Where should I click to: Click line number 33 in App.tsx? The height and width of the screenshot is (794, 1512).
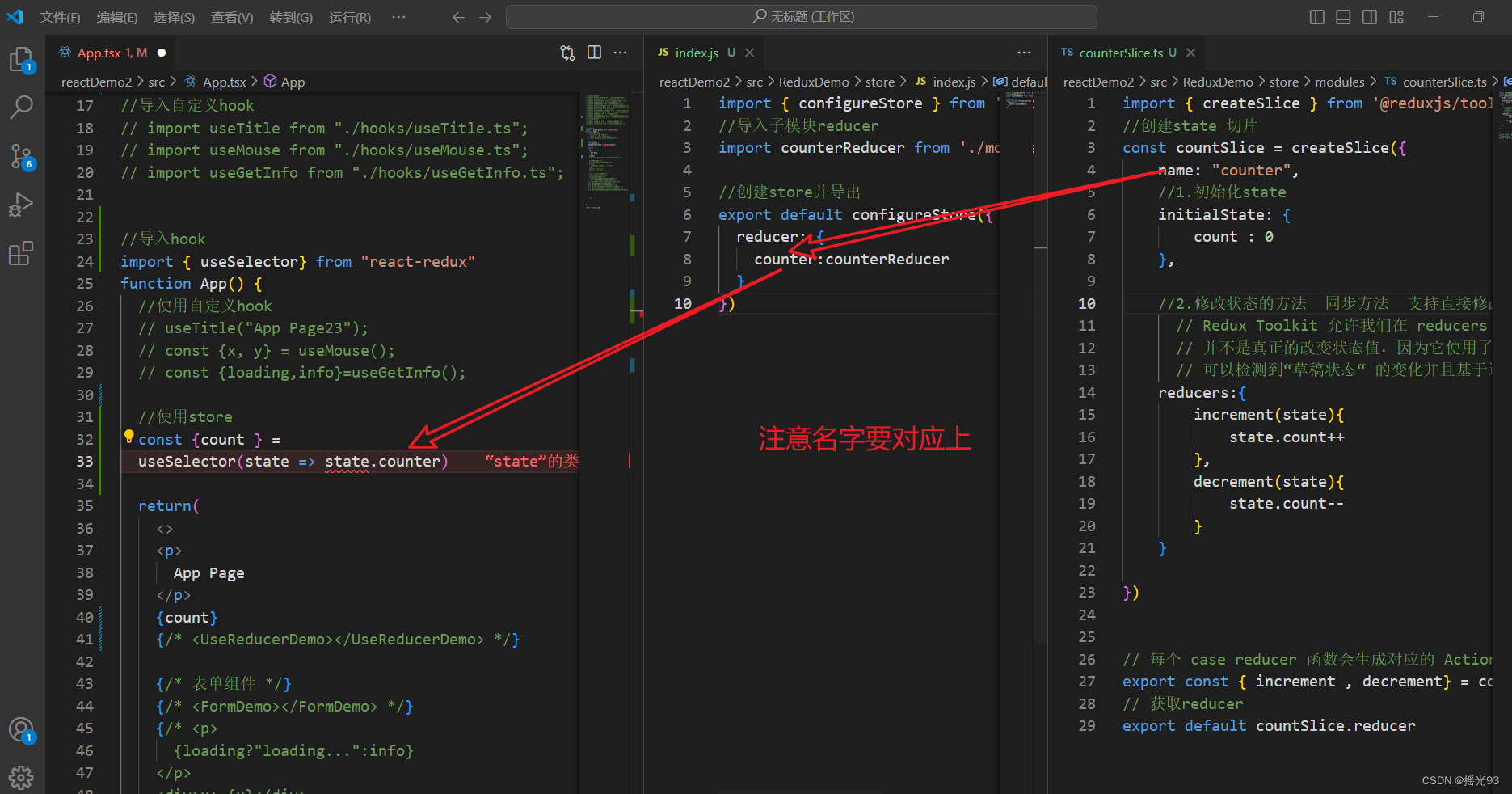tap(85, 462)
